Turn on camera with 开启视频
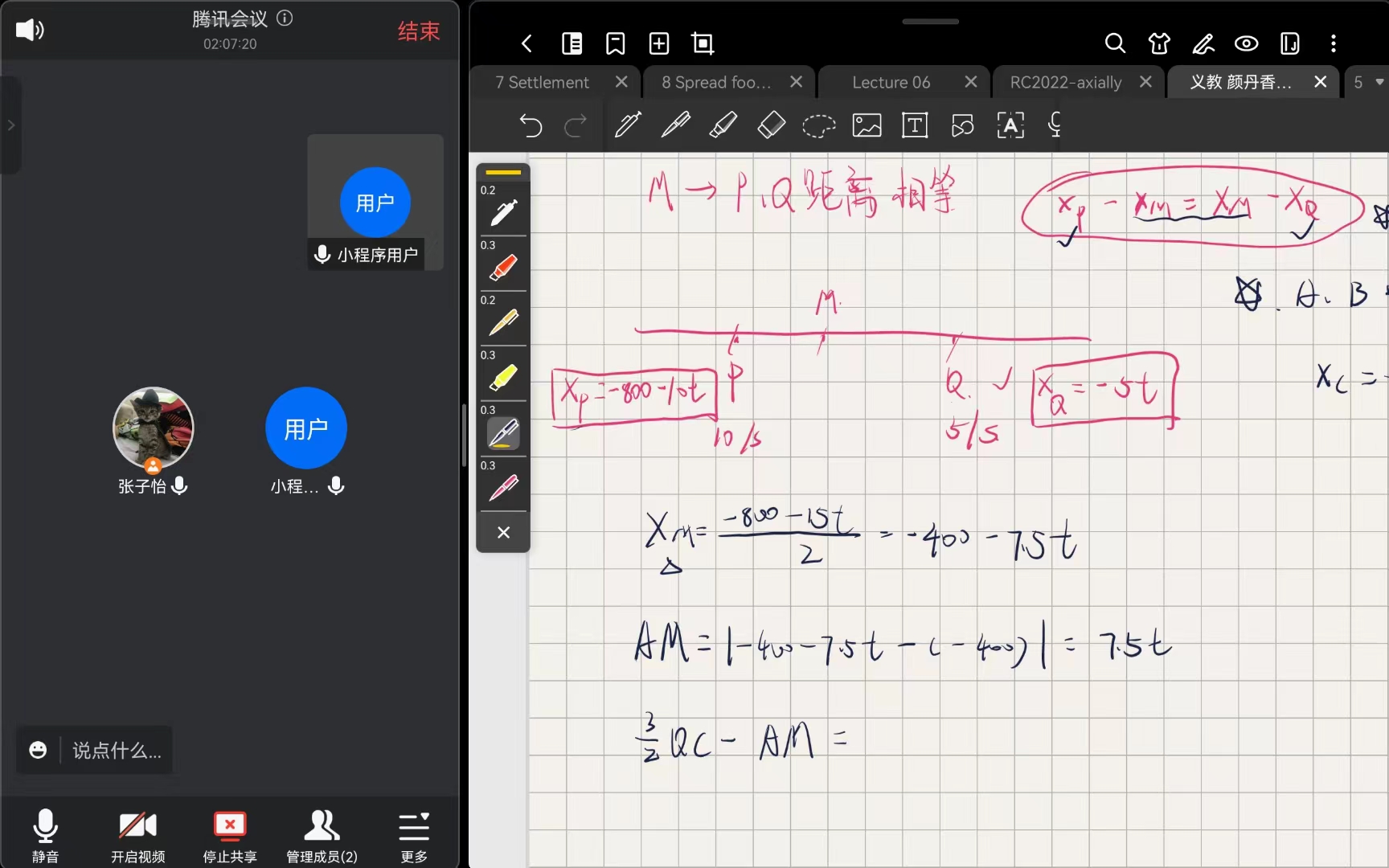The height and width of the screenshot is (868, 1389). [x=138, y=836]
